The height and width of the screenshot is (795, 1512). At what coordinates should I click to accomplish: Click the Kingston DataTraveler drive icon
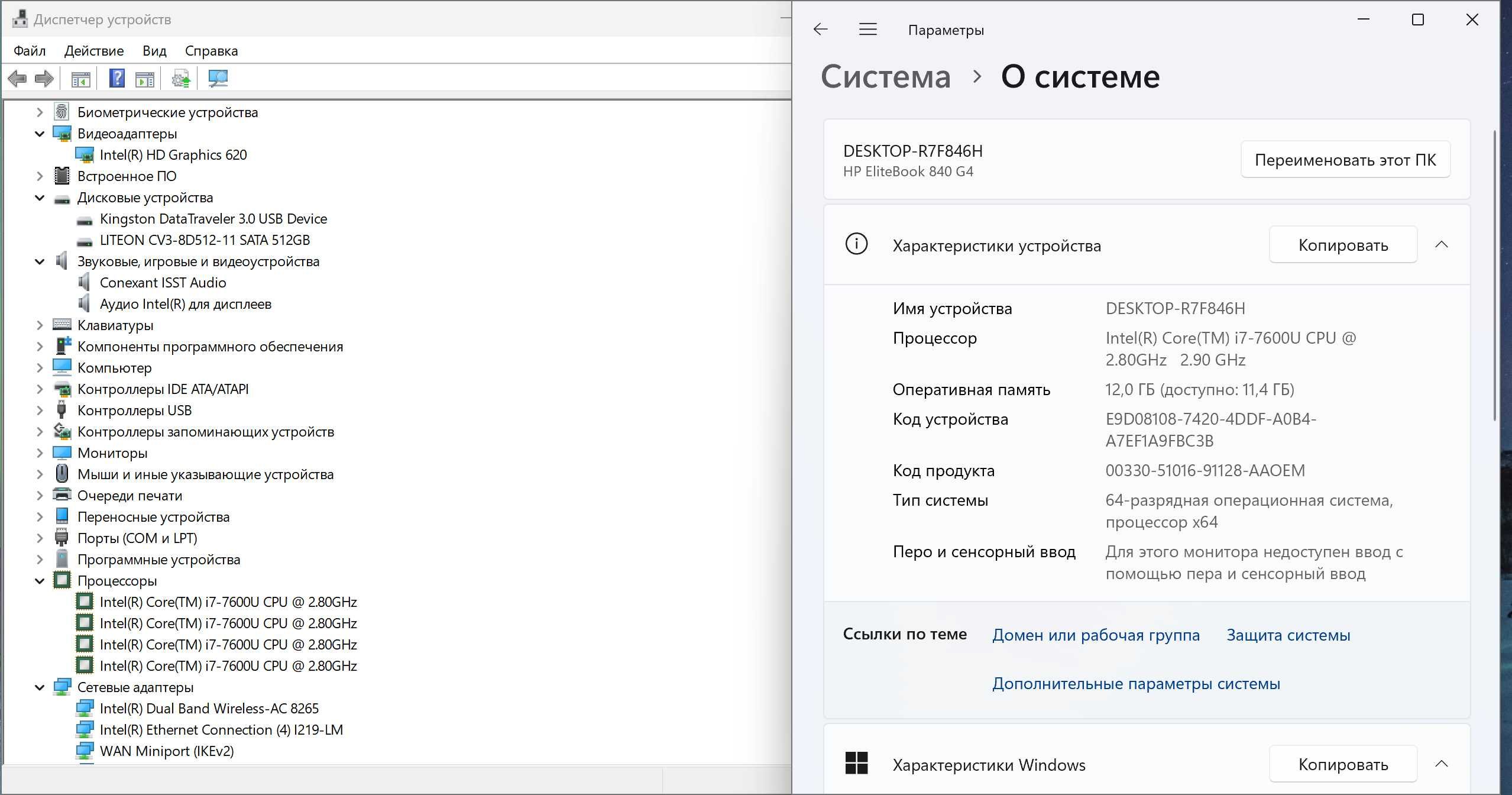85,220
